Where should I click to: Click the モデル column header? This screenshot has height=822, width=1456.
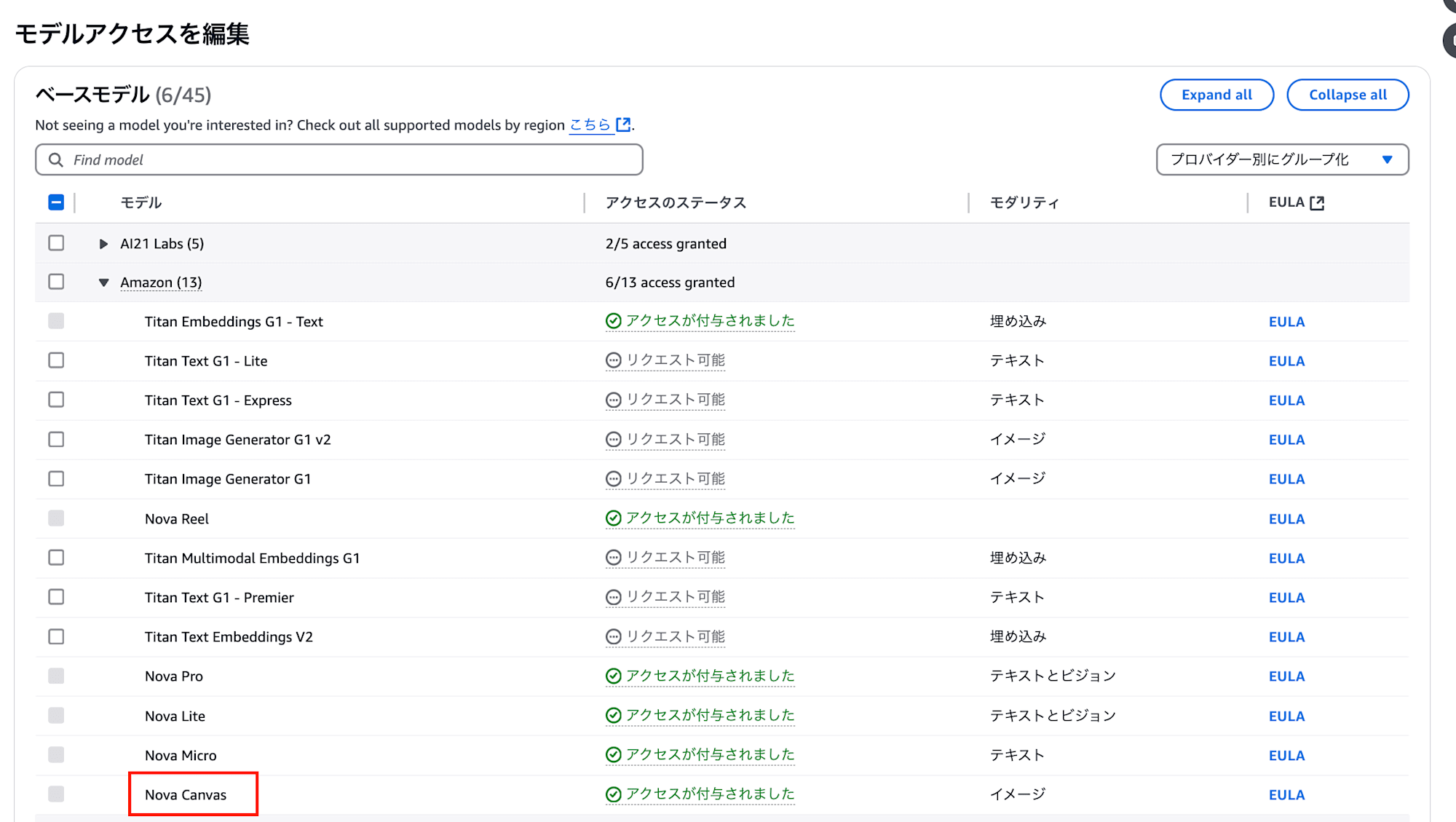(x=141, y=202)
